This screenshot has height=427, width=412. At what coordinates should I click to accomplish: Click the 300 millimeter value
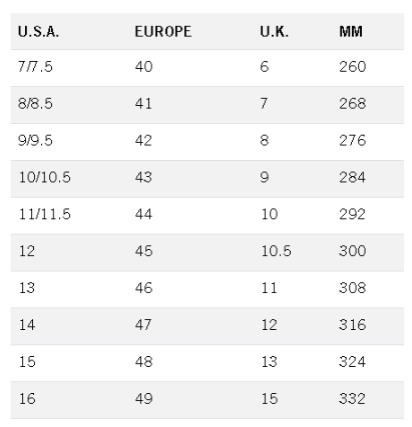coord(353,251)
